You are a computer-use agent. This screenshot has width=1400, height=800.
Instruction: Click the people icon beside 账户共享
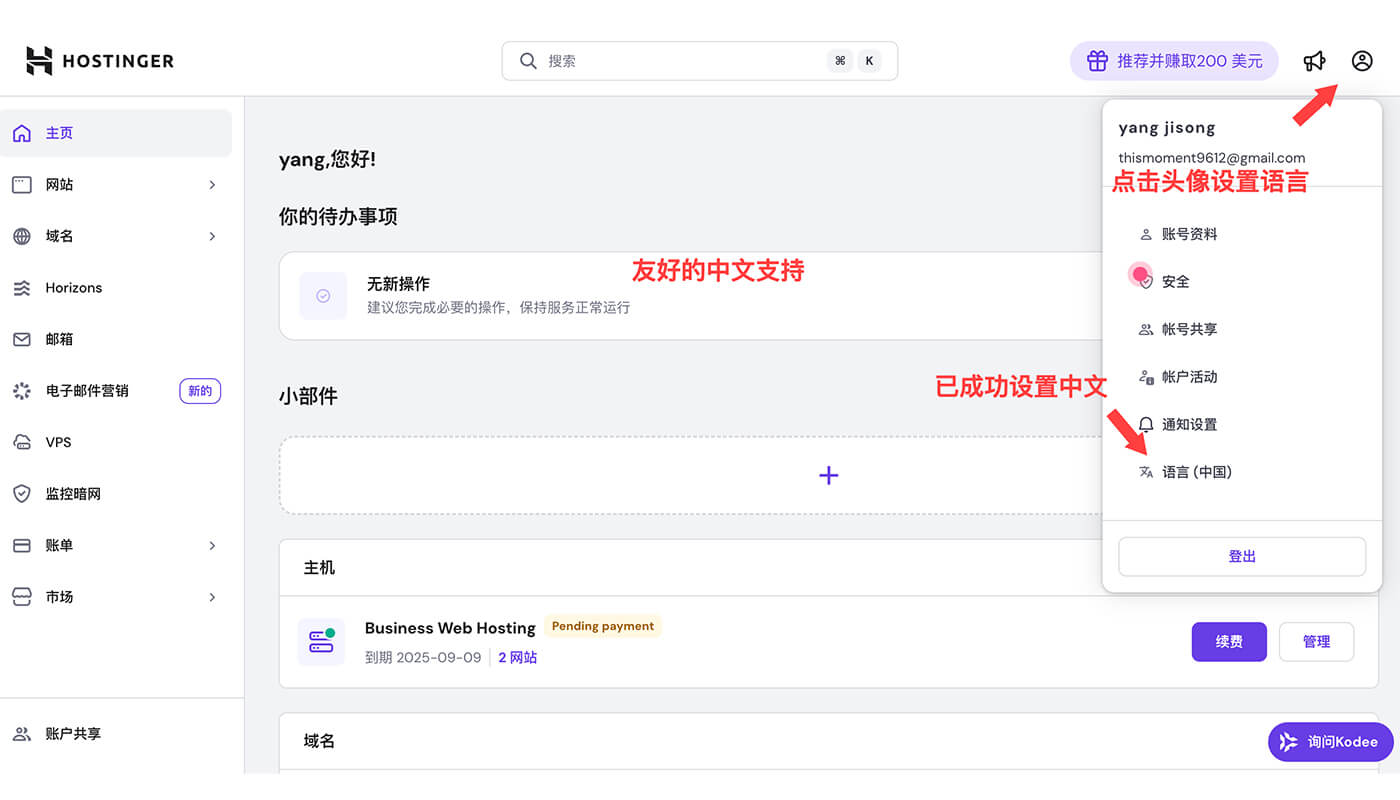22,734
